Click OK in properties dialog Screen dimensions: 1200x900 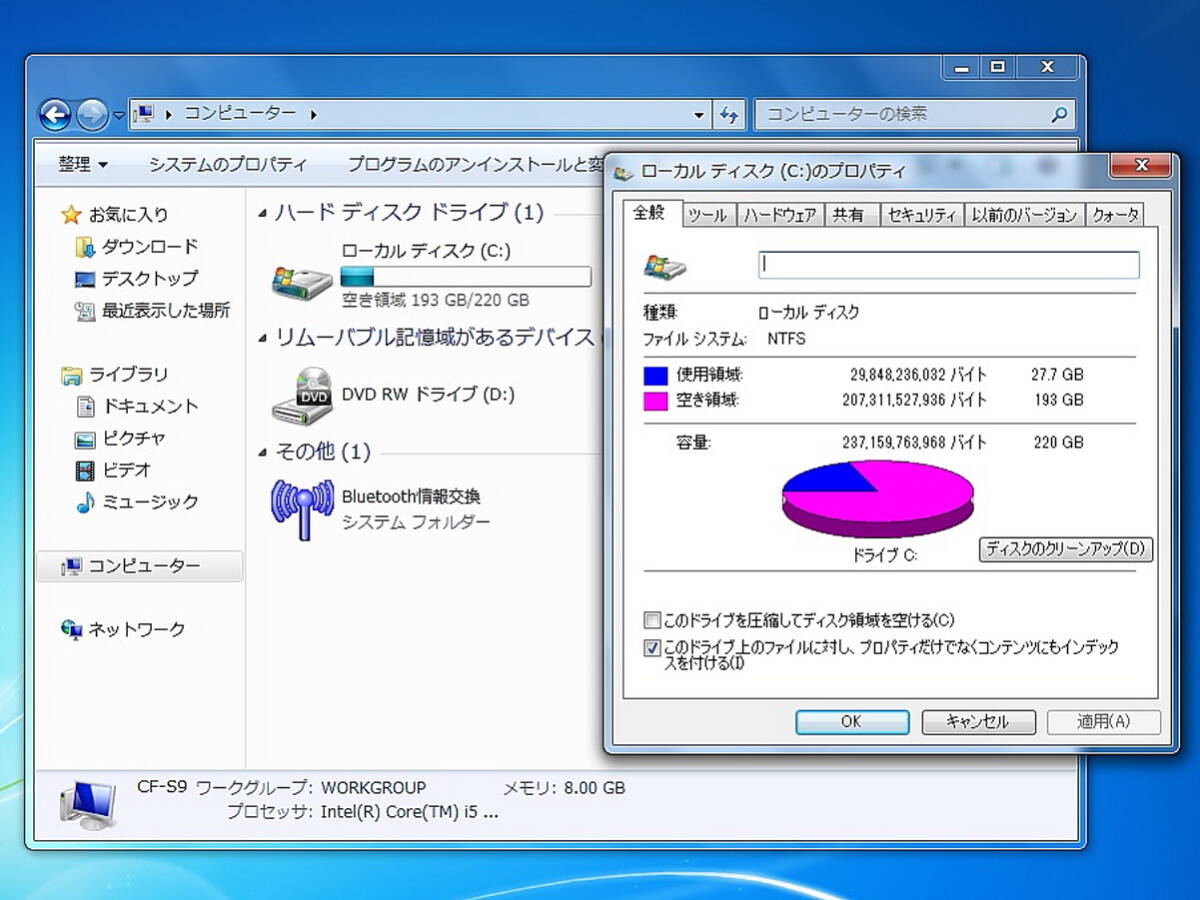[x=852, y=722]
